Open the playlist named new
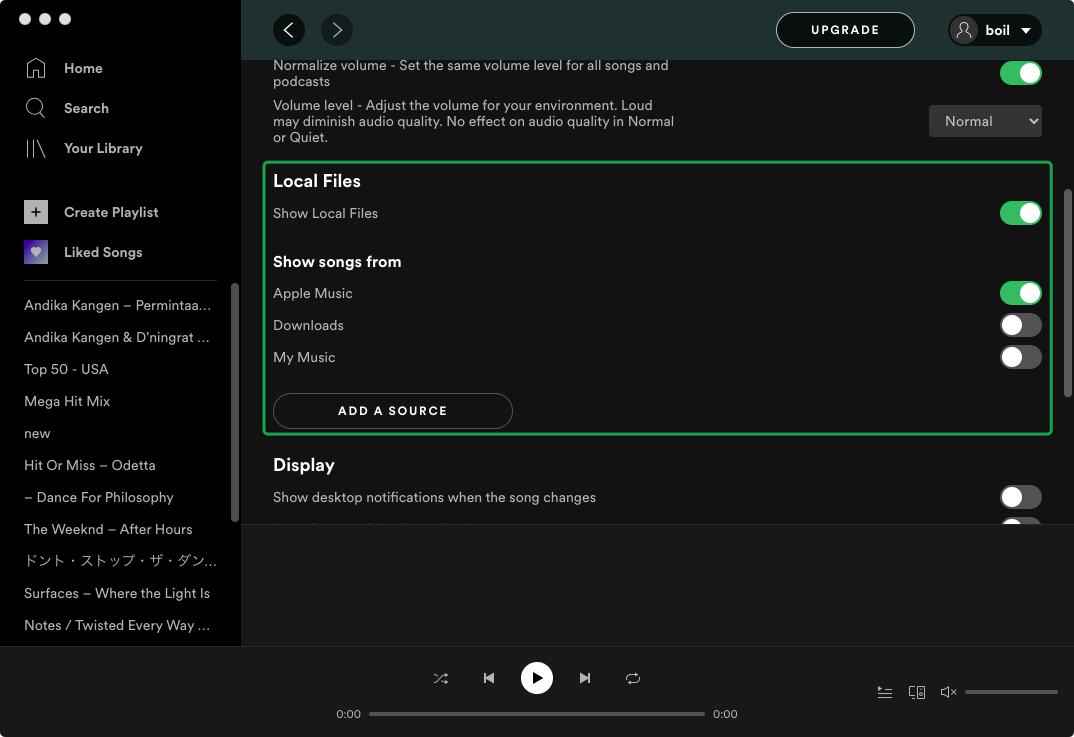1074x737 pixels. (37, 434)
